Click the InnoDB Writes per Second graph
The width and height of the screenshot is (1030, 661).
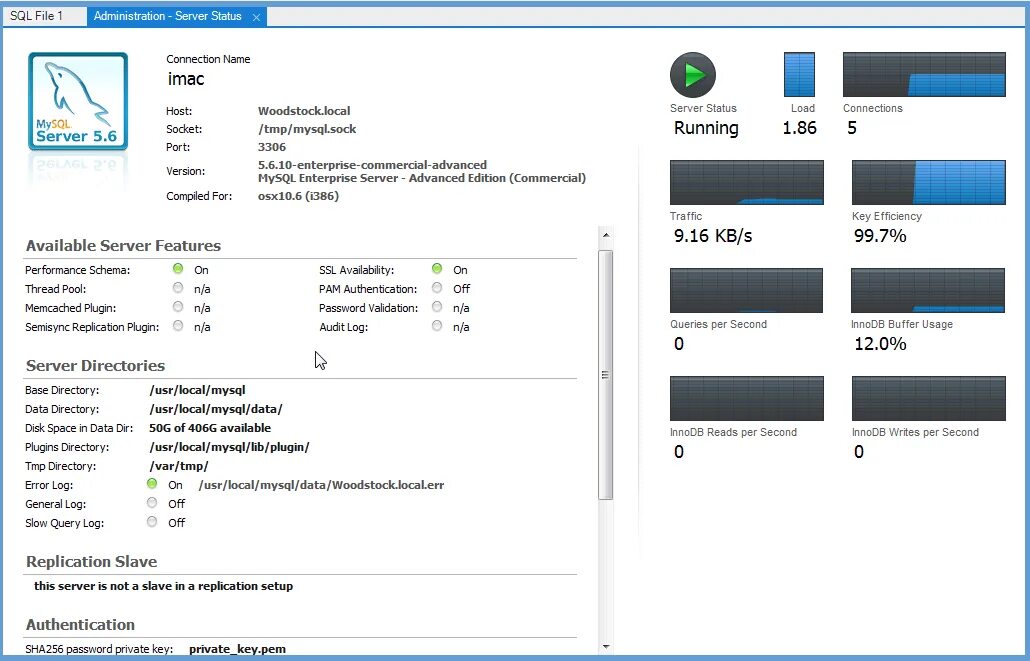pos(928,398)
